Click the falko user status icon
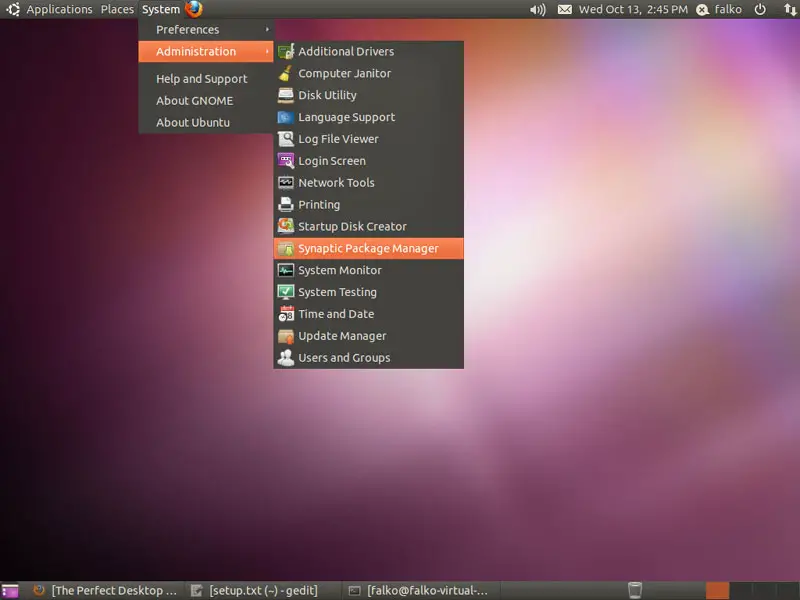This screenshot has height=600, width=800. coord(703,10)
